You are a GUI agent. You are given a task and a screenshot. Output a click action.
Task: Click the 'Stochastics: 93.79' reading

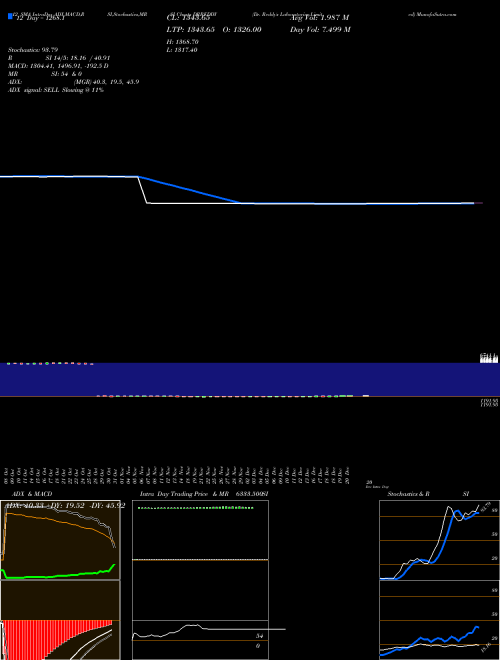33,50
